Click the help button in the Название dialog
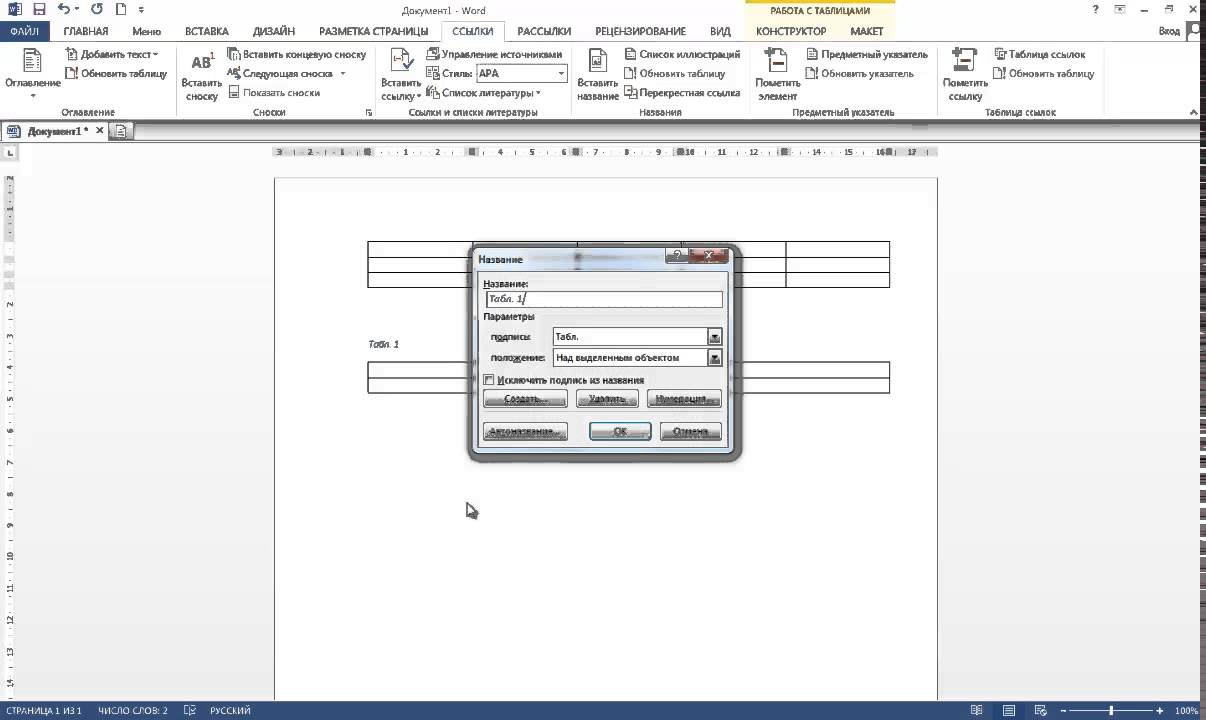 click(678, 257)
